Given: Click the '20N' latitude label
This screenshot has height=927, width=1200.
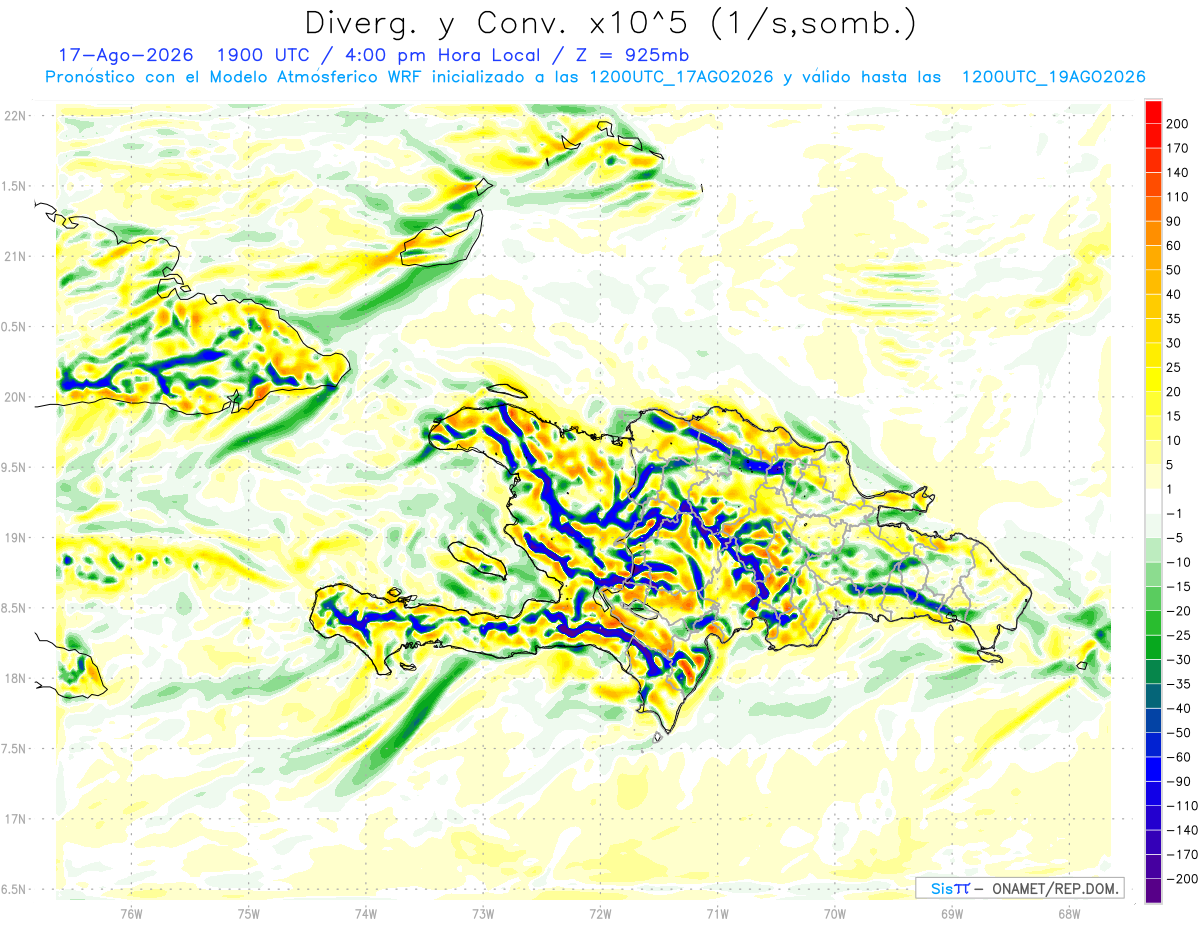Looking at the screenshot, I should tap(14, 397).
